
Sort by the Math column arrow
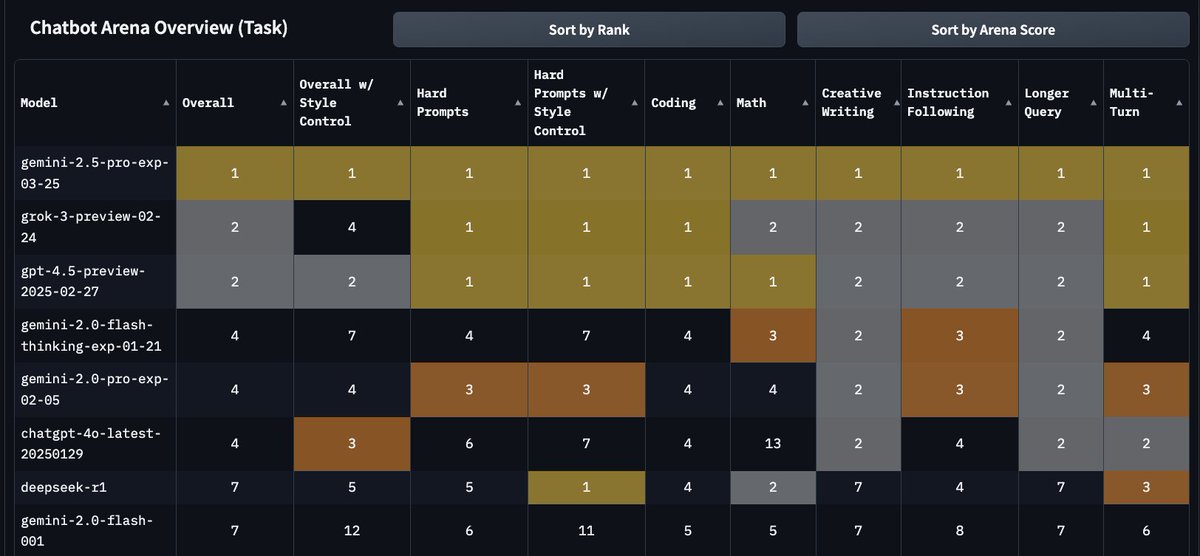805,103
